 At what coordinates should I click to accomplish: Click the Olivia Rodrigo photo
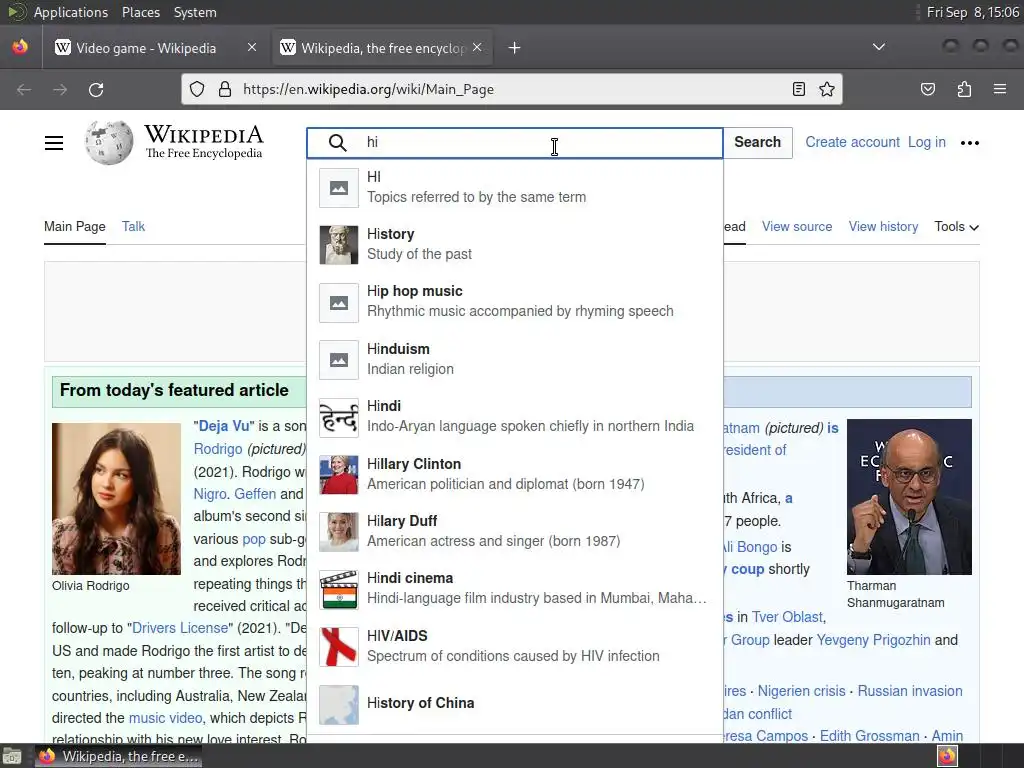[x=116, y=499]
